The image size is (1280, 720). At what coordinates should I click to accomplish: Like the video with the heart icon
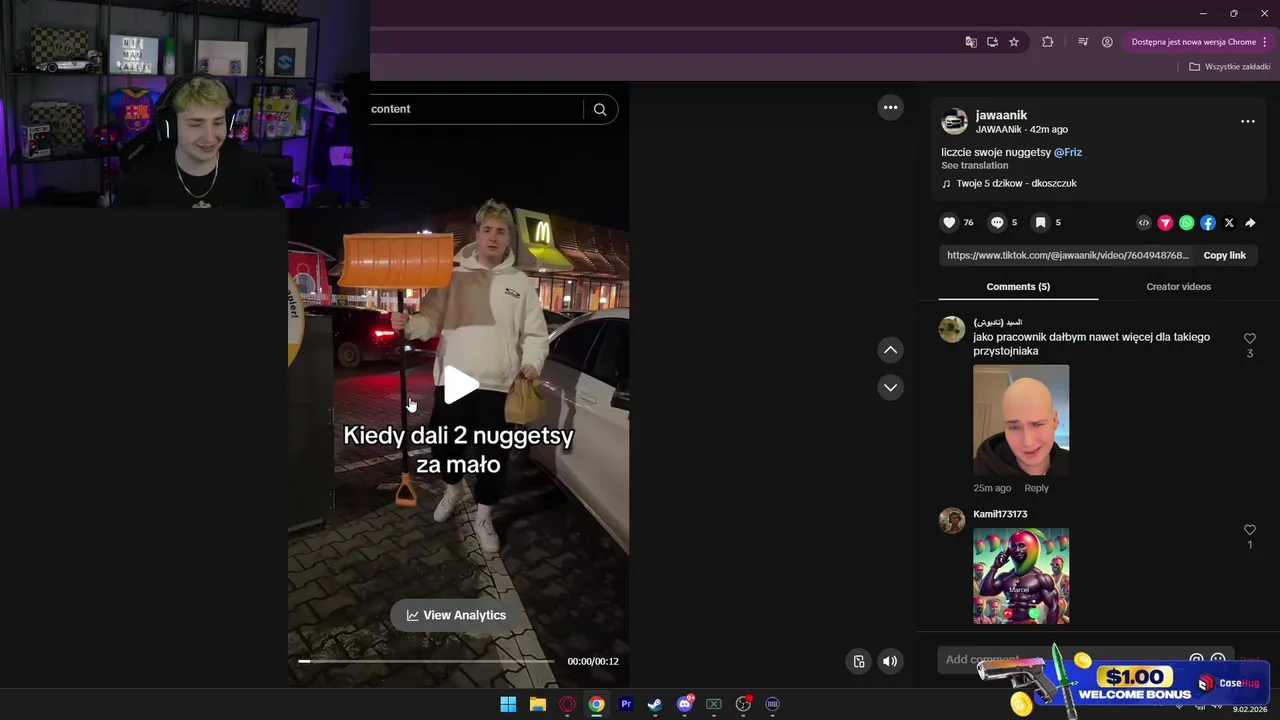coord(950,223)
